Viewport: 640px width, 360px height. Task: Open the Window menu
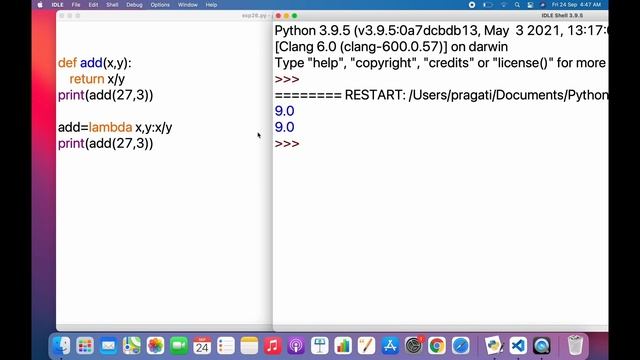pyautogui.click(x=188, y=5)
